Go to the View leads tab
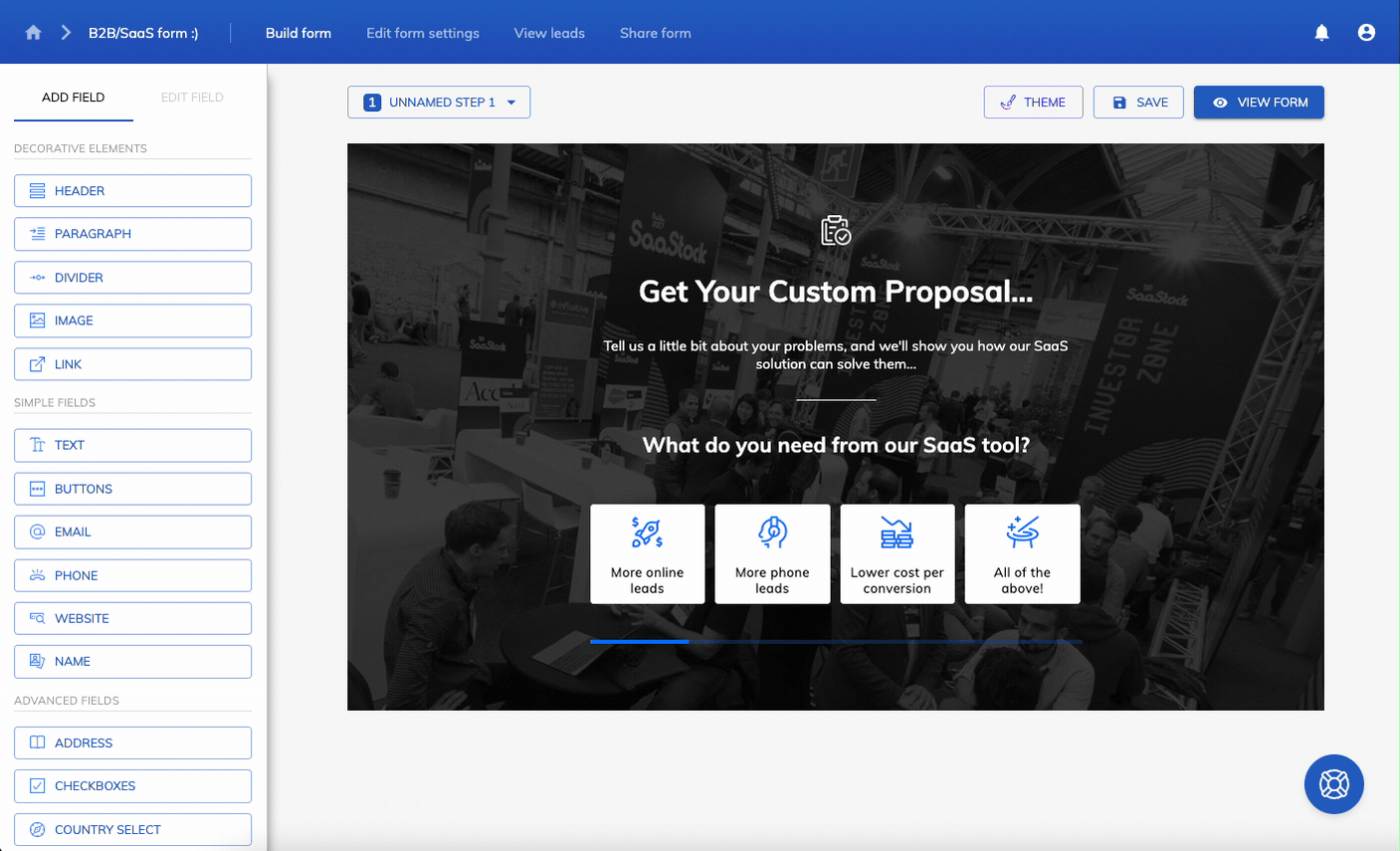This screenshot has width=1400, height=851. pos(549,33)
